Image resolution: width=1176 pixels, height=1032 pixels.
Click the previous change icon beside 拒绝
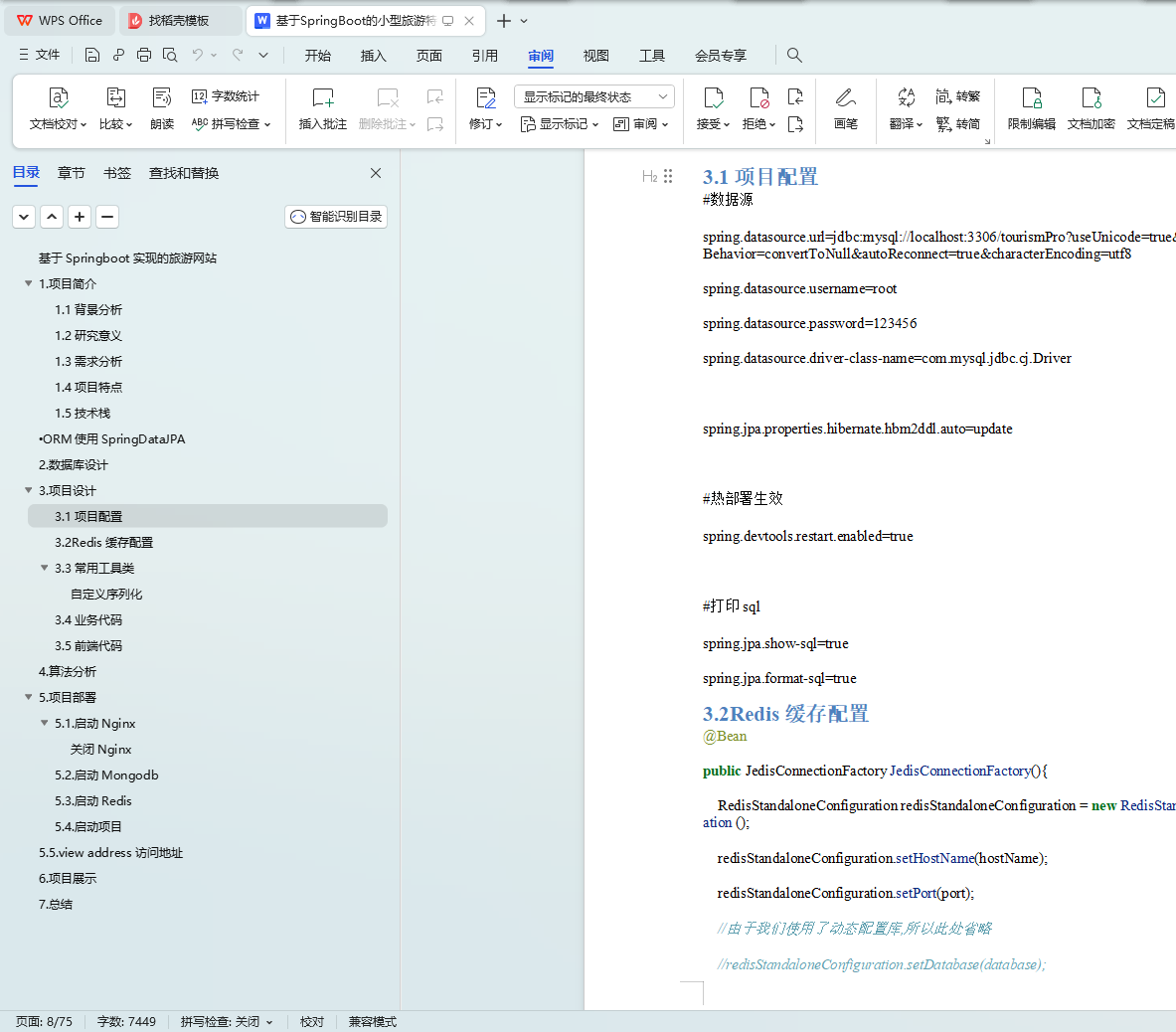click(x=795, y=96)
